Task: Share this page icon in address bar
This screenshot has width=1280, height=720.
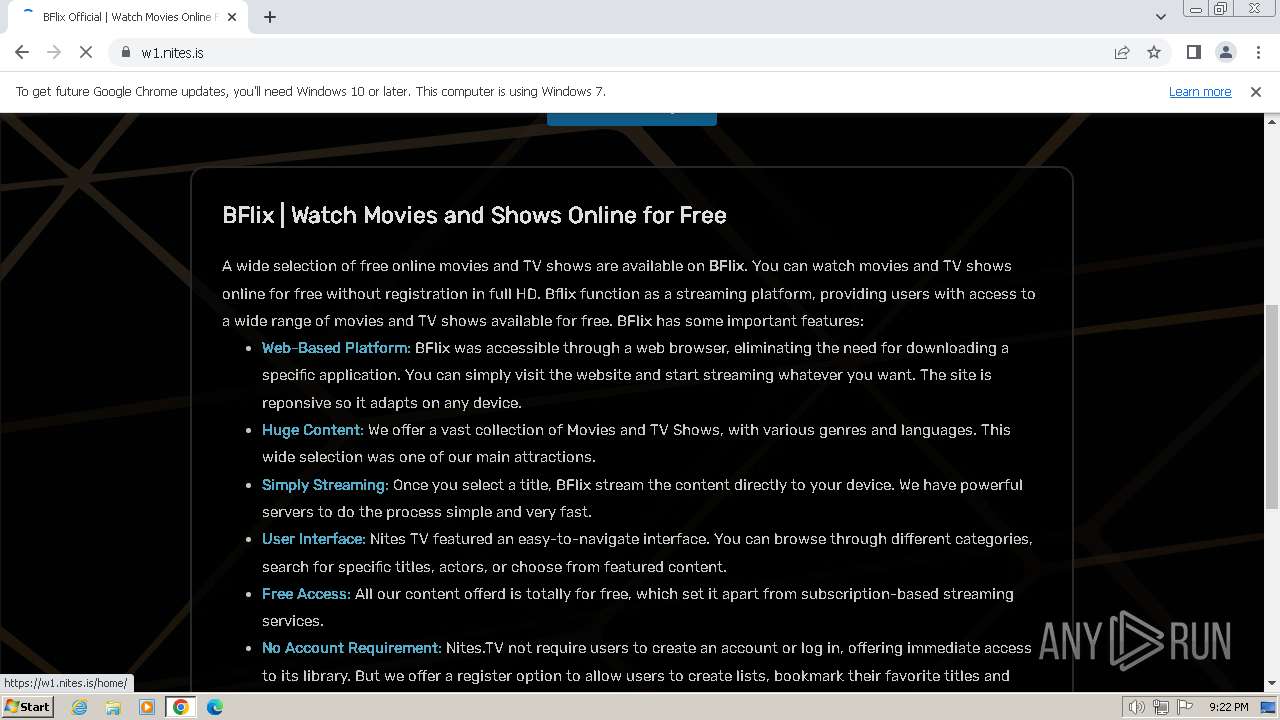Action: point(1122,53)
